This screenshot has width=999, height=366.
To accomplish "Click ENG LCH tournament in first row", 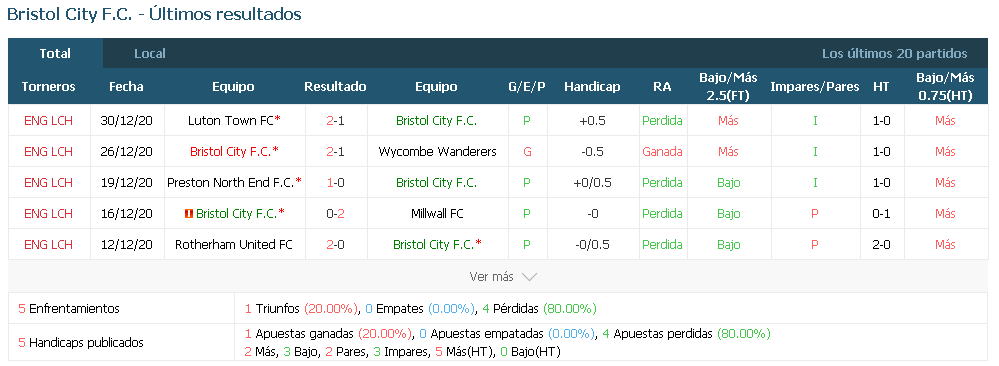I will click(x=48, y=121).
